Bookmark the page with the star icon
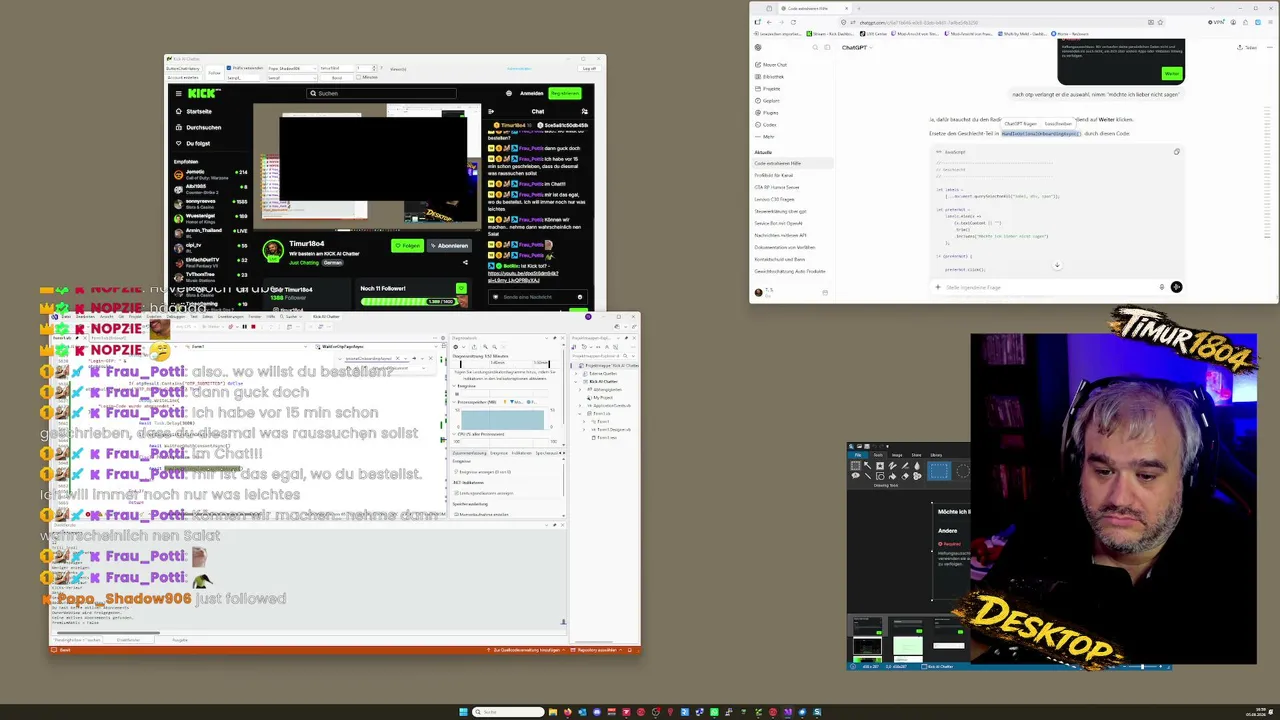Viewport: 1280px width, 720px height. coord(1160,22)
